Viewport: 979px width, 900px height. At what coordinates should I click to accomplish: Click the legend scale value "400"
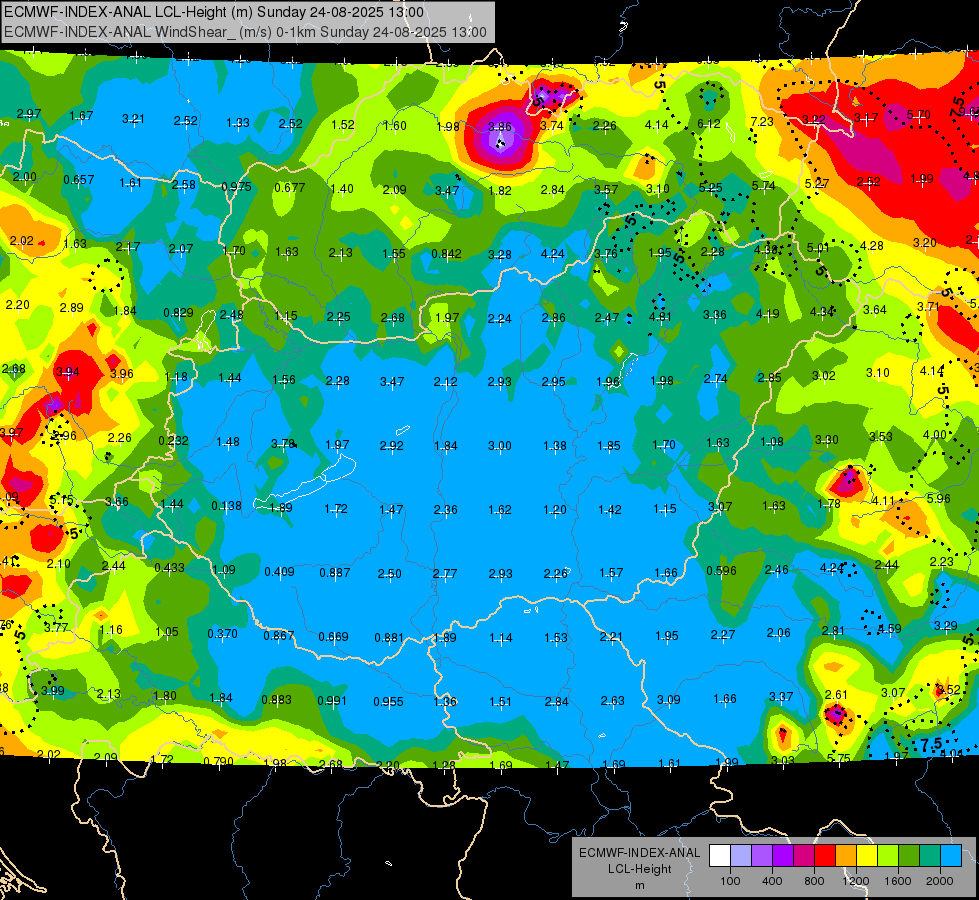[772, 881]
